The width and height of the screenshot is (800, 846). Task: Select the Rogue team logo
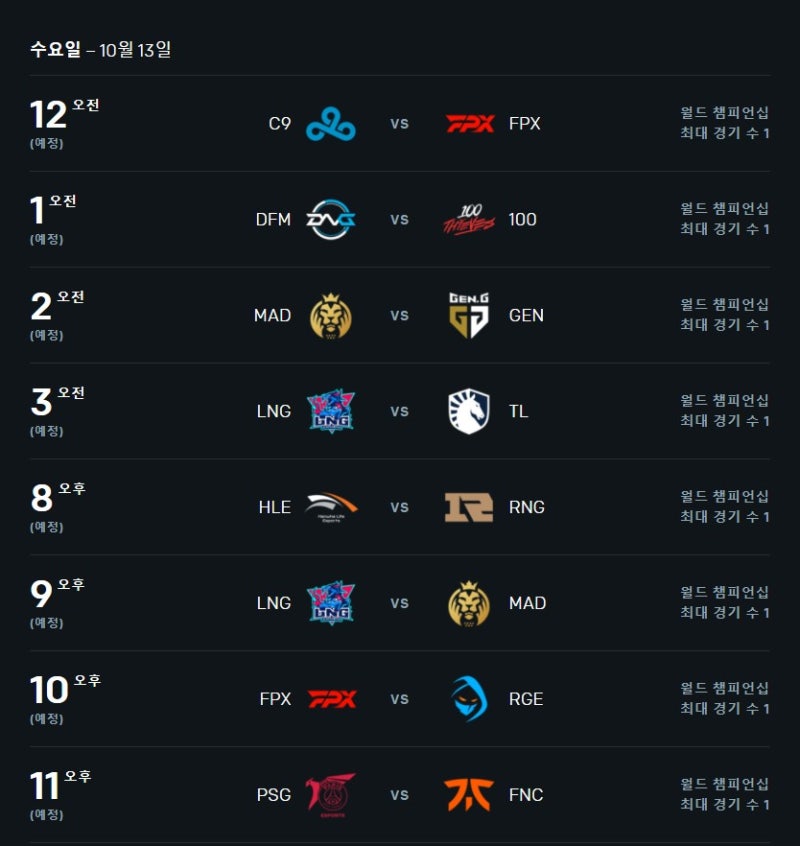pos(469,699)
